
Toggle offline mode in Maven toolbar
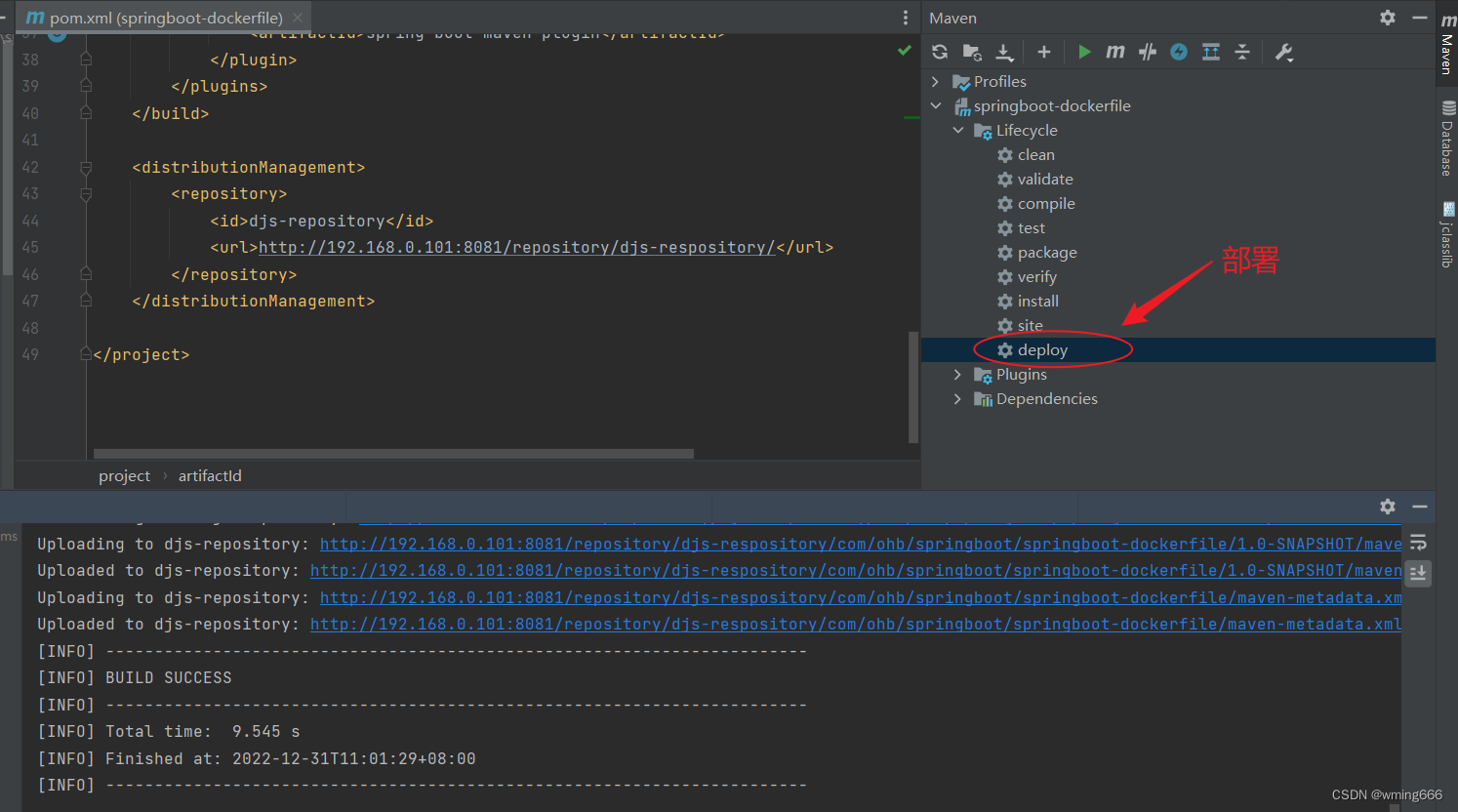click(x=1148, y=52)
